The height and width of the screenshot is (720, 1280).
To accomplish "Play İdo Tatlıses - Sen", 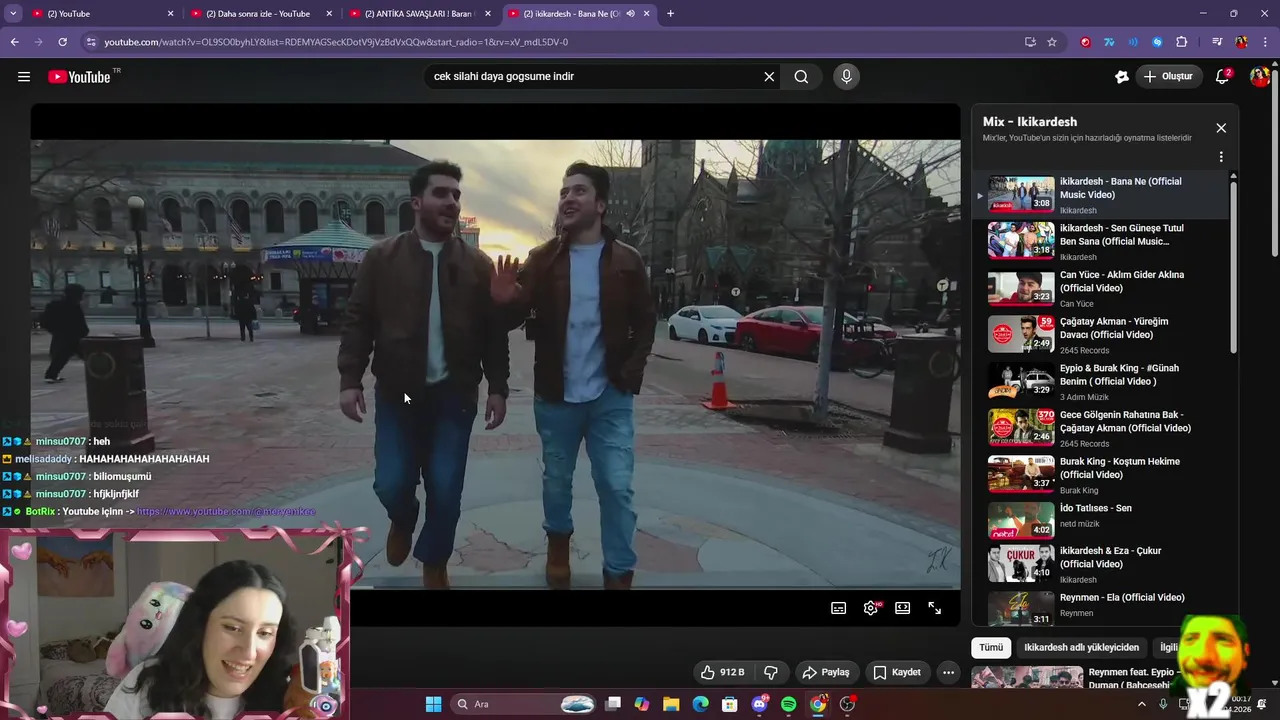I will [x=1100, y=520].
